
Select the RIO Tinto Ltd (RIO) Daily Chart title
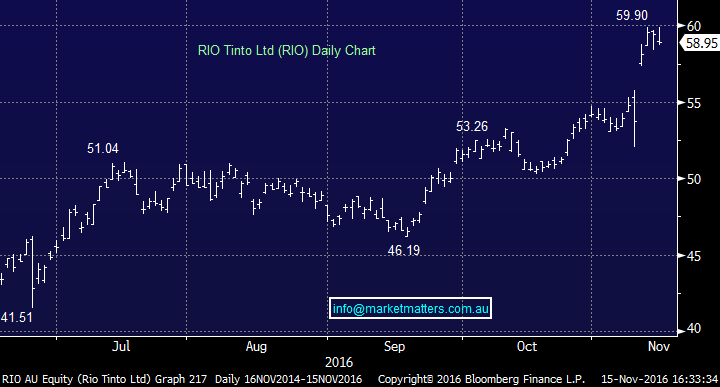(287, 50)
